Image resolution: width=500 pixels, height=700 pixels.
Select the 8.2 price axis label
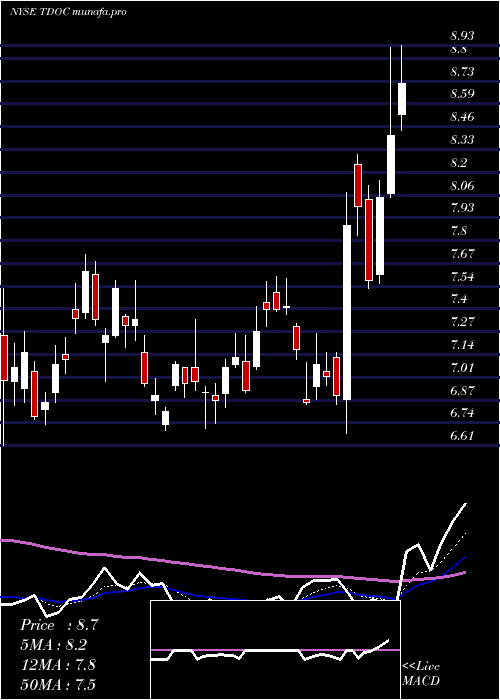pyautogui.click(x=458, y=162)
